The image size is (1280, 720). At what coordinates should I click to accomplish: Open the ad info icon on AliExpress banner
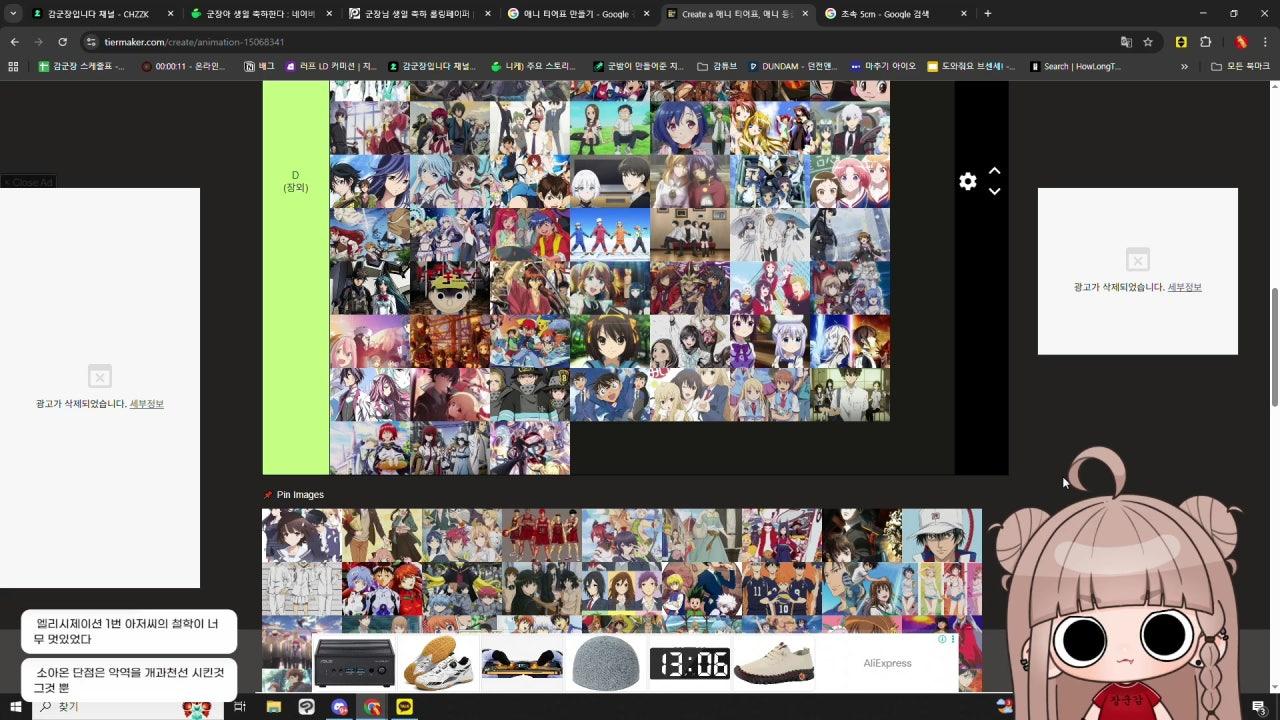(x=941, y=639)
